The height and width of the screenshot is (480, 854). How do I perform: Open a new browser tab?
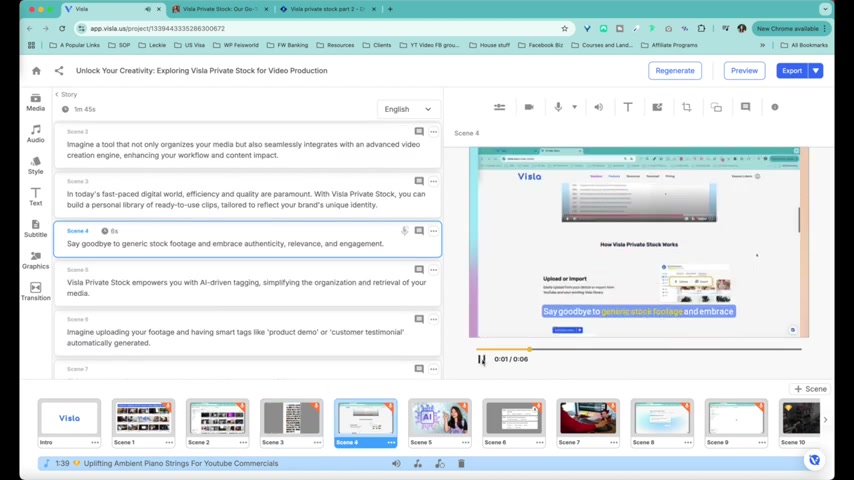(x=390, y=9)
